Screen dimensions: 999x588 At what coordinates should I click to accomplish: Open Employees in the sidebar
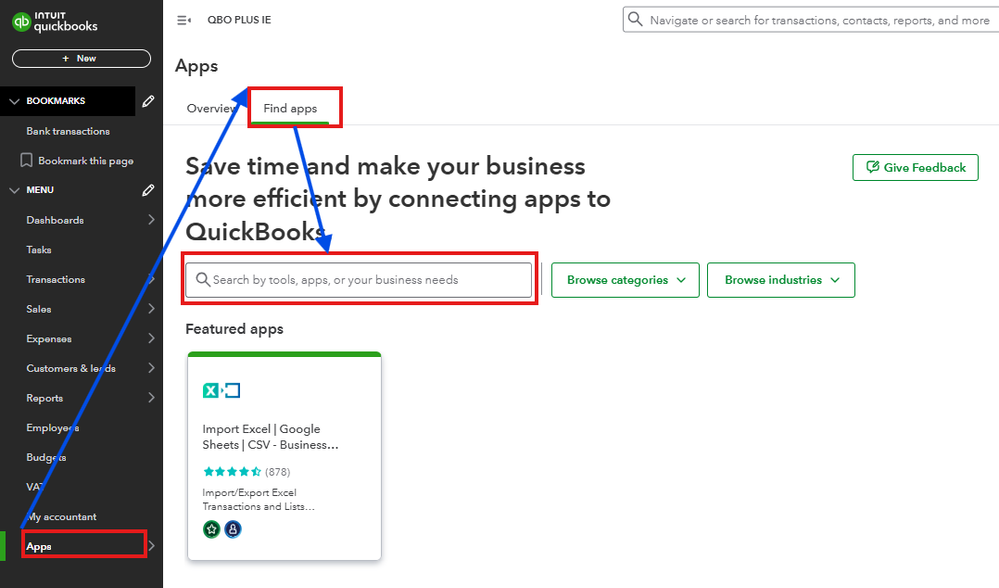(53, 428)
